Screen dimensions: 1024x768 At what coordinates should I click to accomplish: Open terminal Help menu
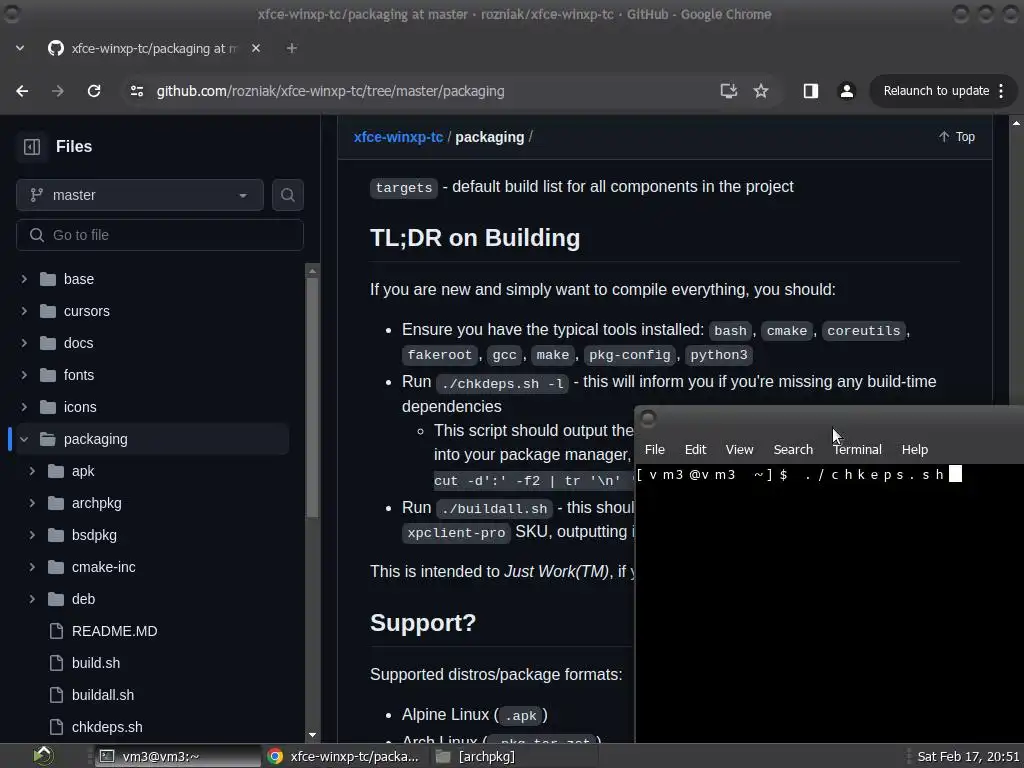click(915, 449)
